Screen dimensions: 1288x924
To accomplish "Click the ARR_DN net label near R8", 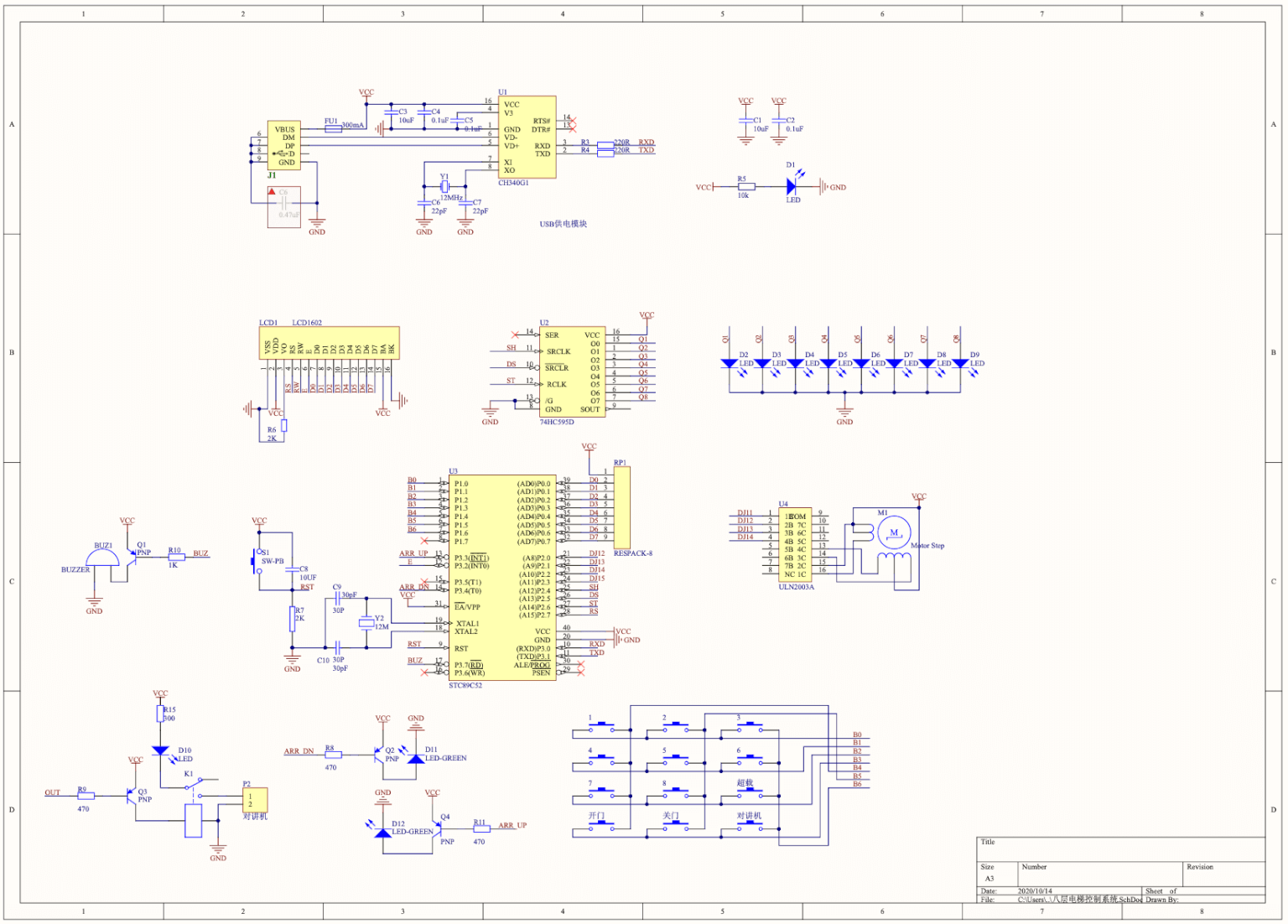I will coord(299,751).
